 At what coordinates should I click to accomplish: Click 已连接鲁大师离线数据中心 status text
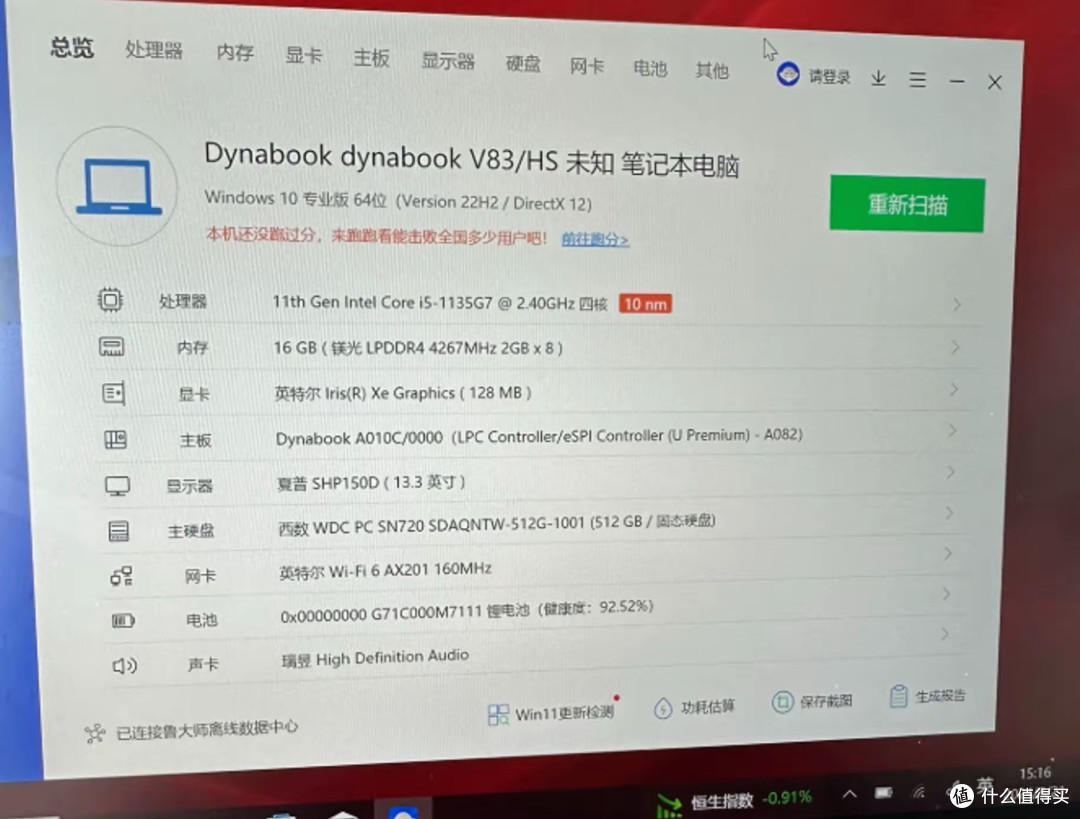click(x=207, y=729)
